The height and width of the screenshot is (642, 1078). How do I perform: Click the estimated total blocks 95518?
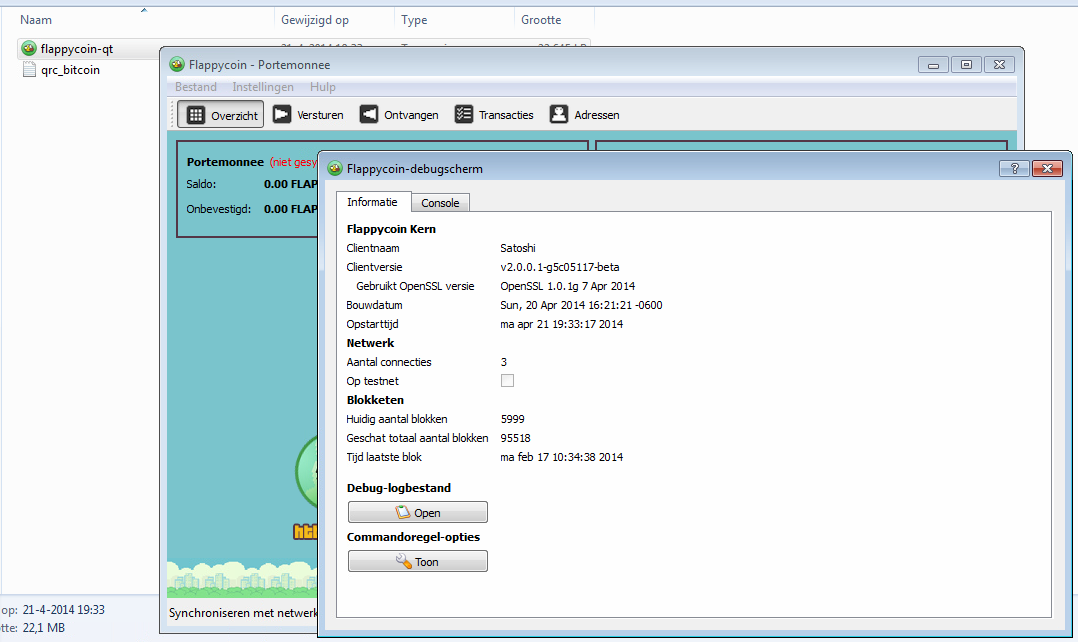[x=516, y=439]
